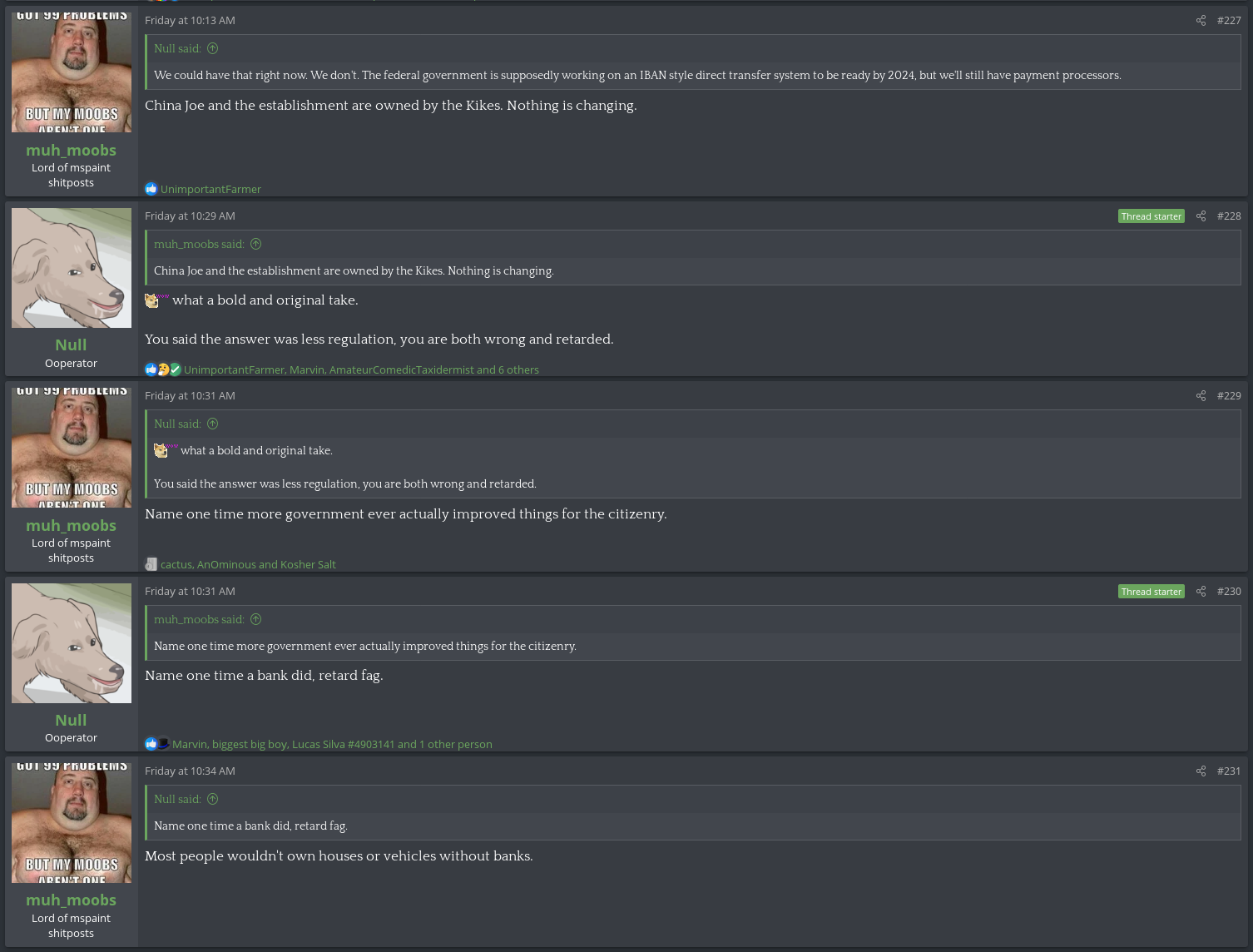The width and height of the screenshot is (1253, 952).
Task: Click share icon on post #228
Action: point(1201,216)
